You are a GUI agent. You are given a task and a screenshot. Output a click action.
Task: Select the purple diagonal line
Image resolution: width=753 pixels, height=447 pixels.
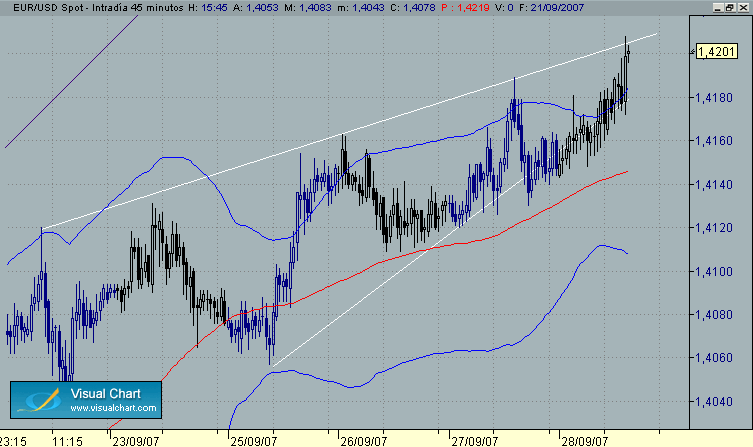pyautogui.click(x=71, y=82)
